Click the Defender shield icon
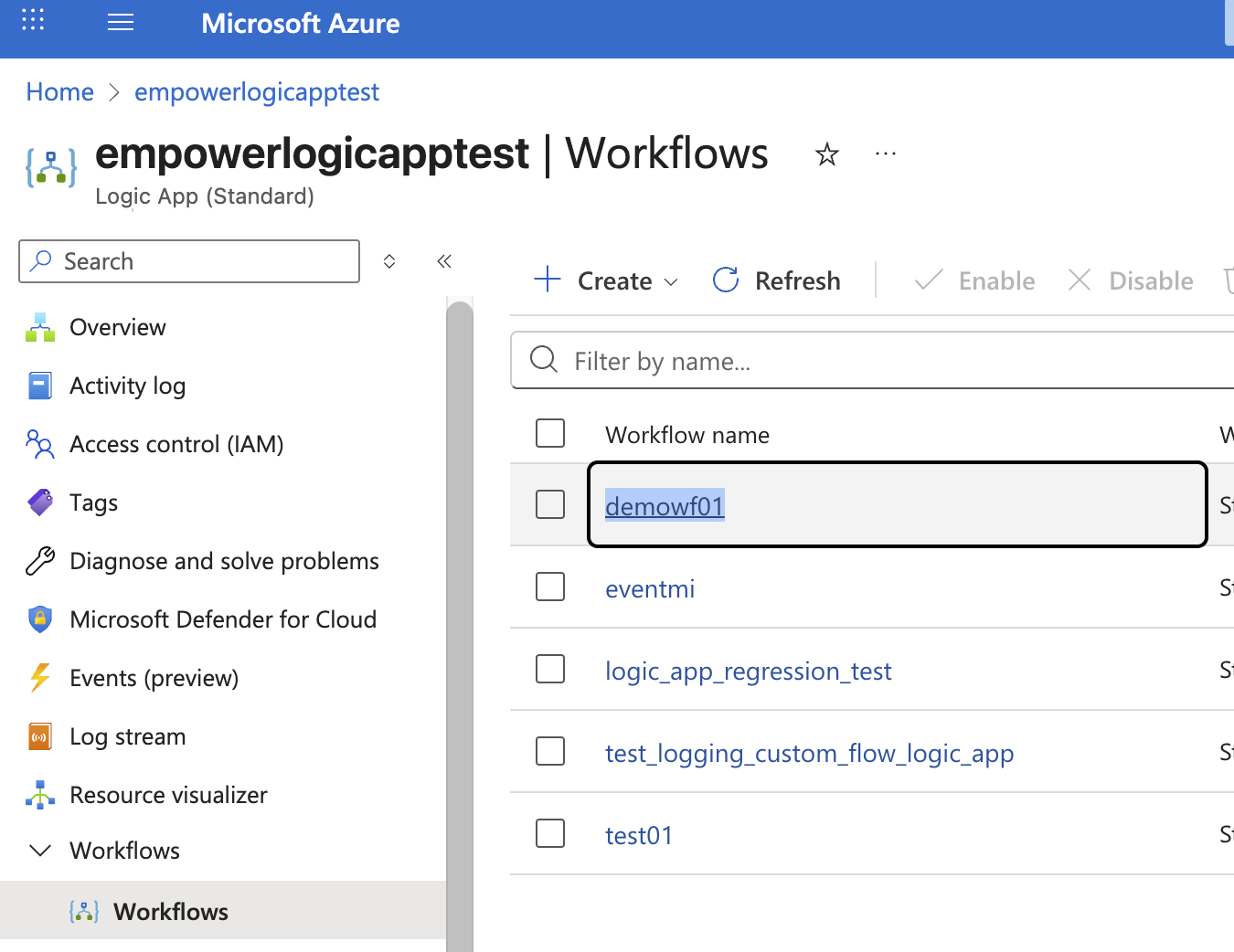The height and width of the screenshot is (952, 1234). pos(40,619)
